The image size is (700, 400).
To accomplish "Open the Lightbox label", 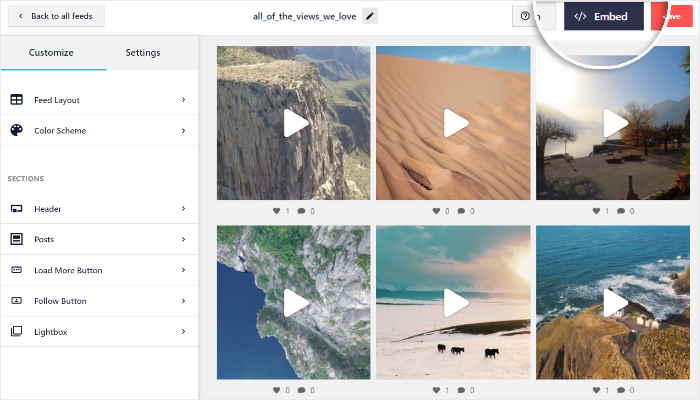I will click(x=51, y=332).
